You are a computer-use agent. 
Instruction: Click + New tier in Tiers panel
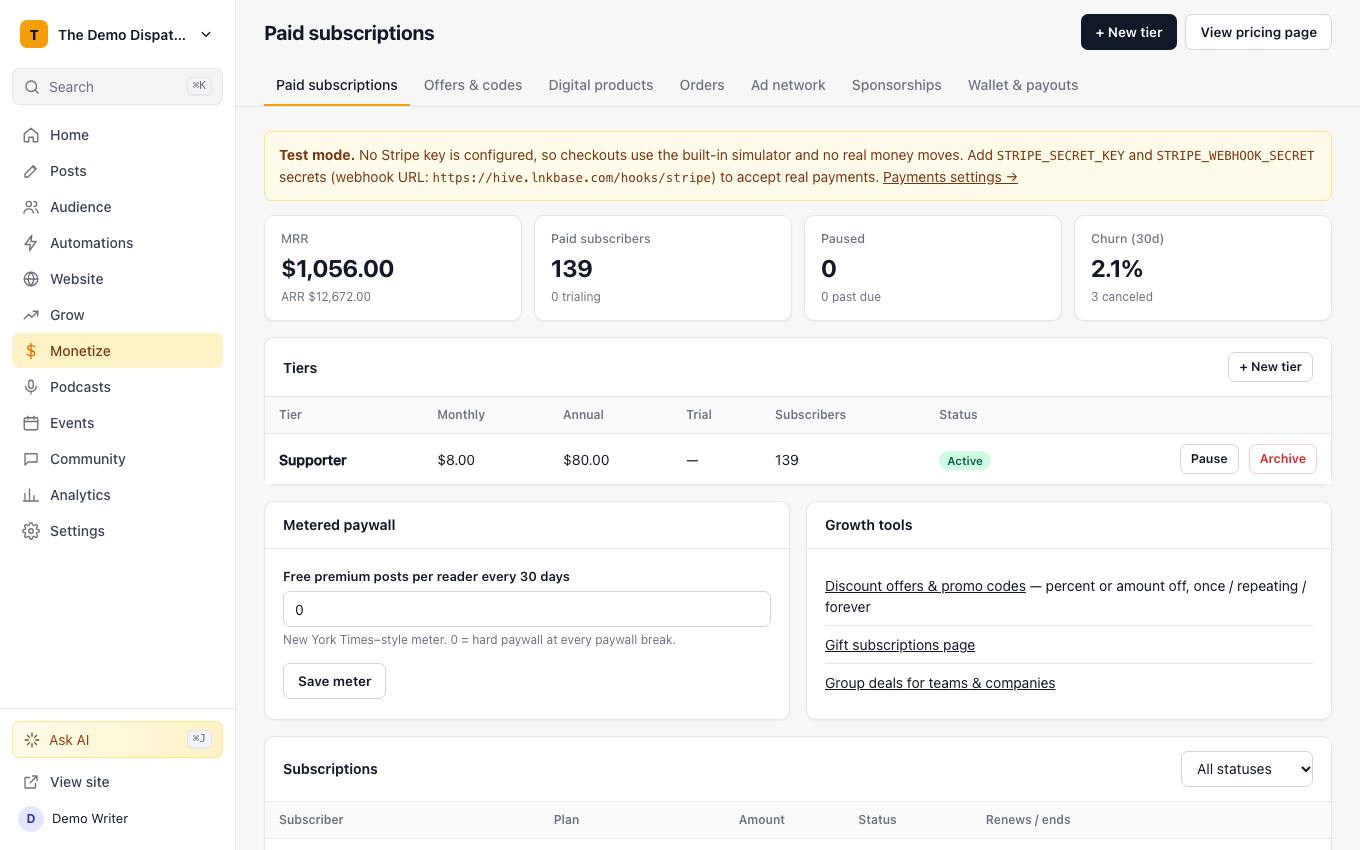point(1270,367)
